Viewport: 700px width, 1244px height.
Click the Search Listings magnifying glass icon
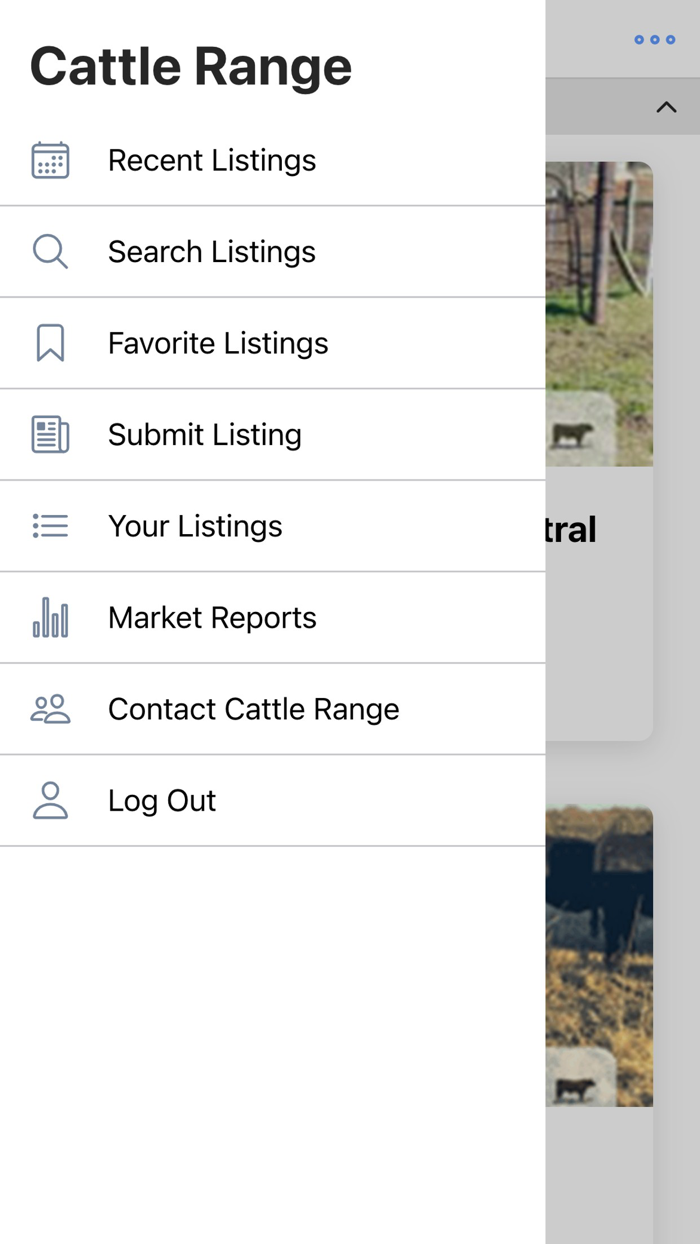point(50,251)
